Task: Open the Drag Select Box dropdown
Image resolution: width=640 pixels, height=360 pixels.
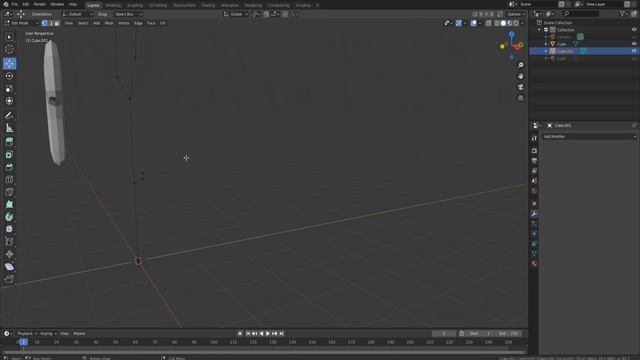Action: coord(128,14)
